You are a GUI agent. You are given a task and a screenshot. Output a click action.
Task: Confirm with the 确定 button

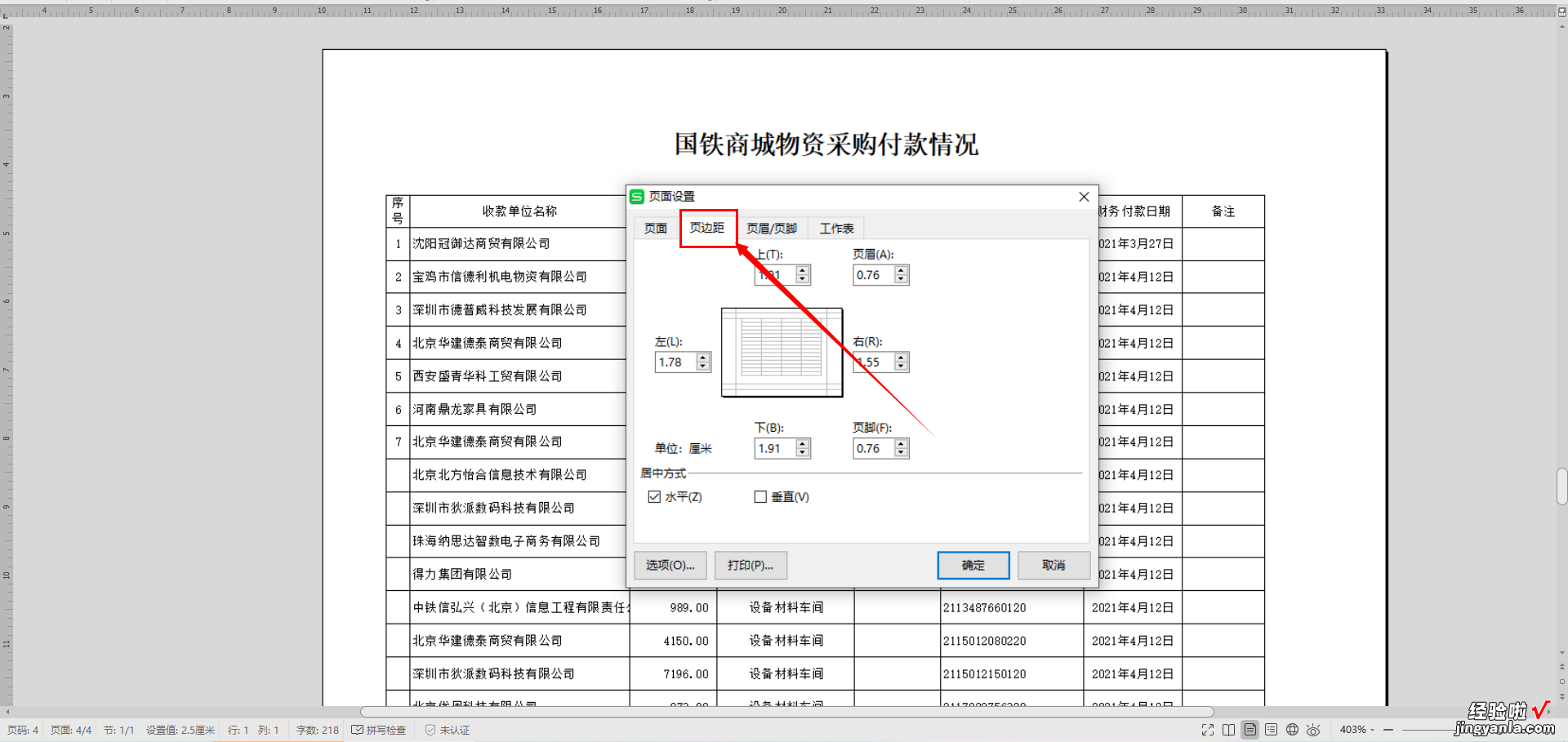(x=973, y=565)
